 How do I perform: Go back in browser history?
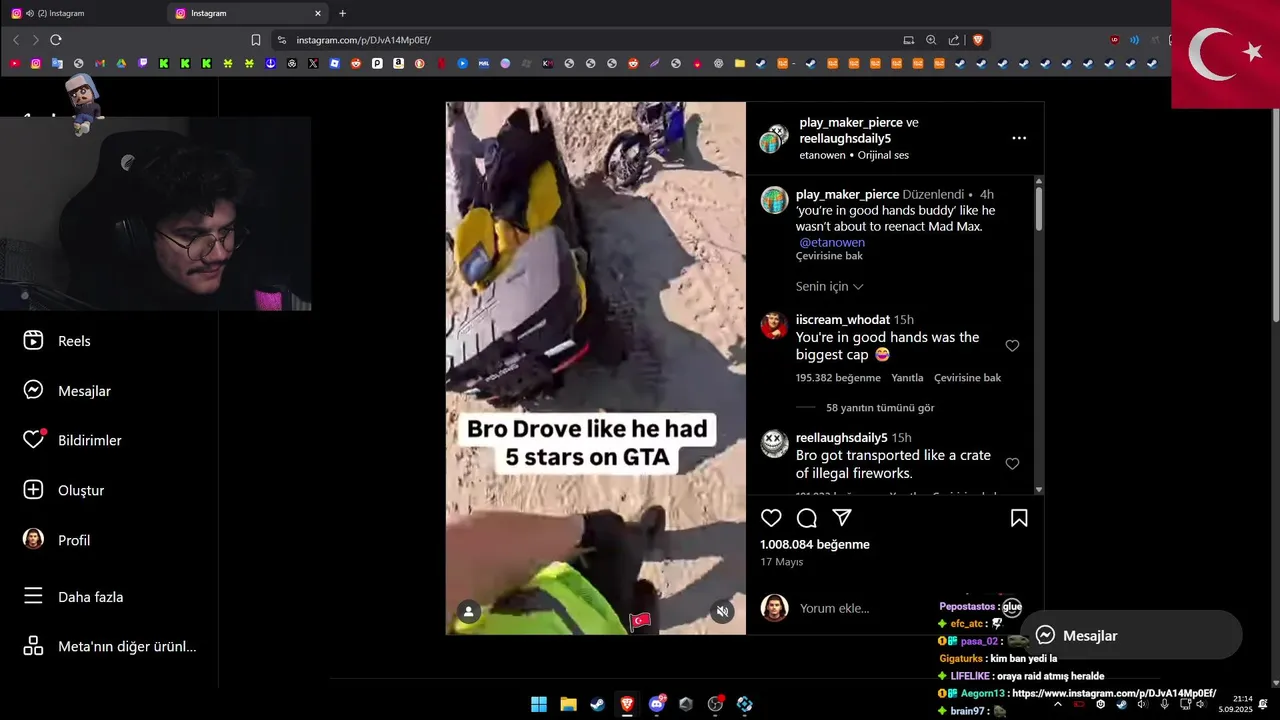pos(16,40)
